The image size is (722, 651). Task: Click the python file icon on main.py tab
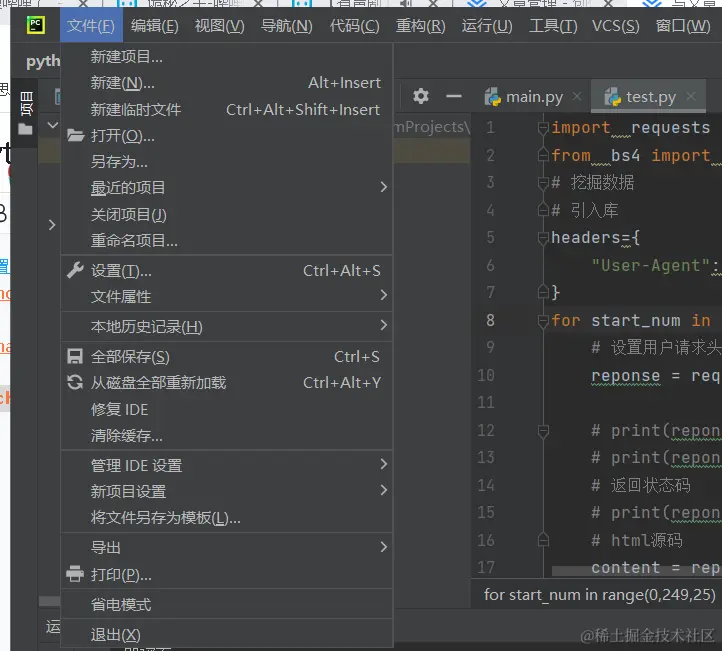[x=493, y=97]
